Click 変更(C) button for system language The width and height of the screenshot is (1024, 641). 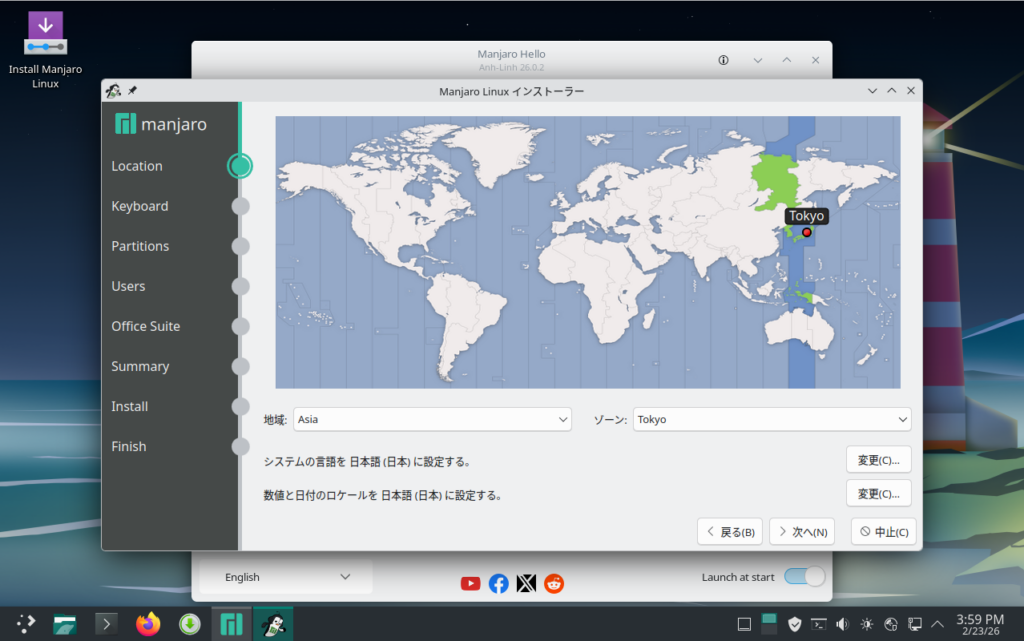pos(878,460)
